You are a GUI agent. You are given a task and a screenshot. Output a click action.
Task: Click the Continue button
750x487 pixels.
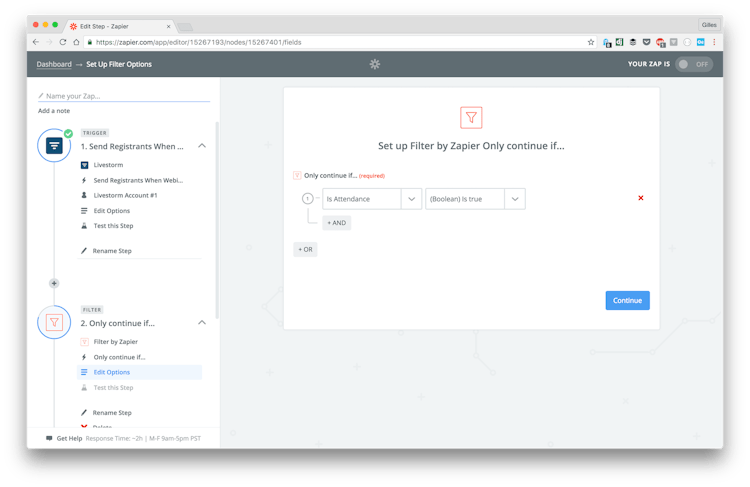(x=627, y=300)
